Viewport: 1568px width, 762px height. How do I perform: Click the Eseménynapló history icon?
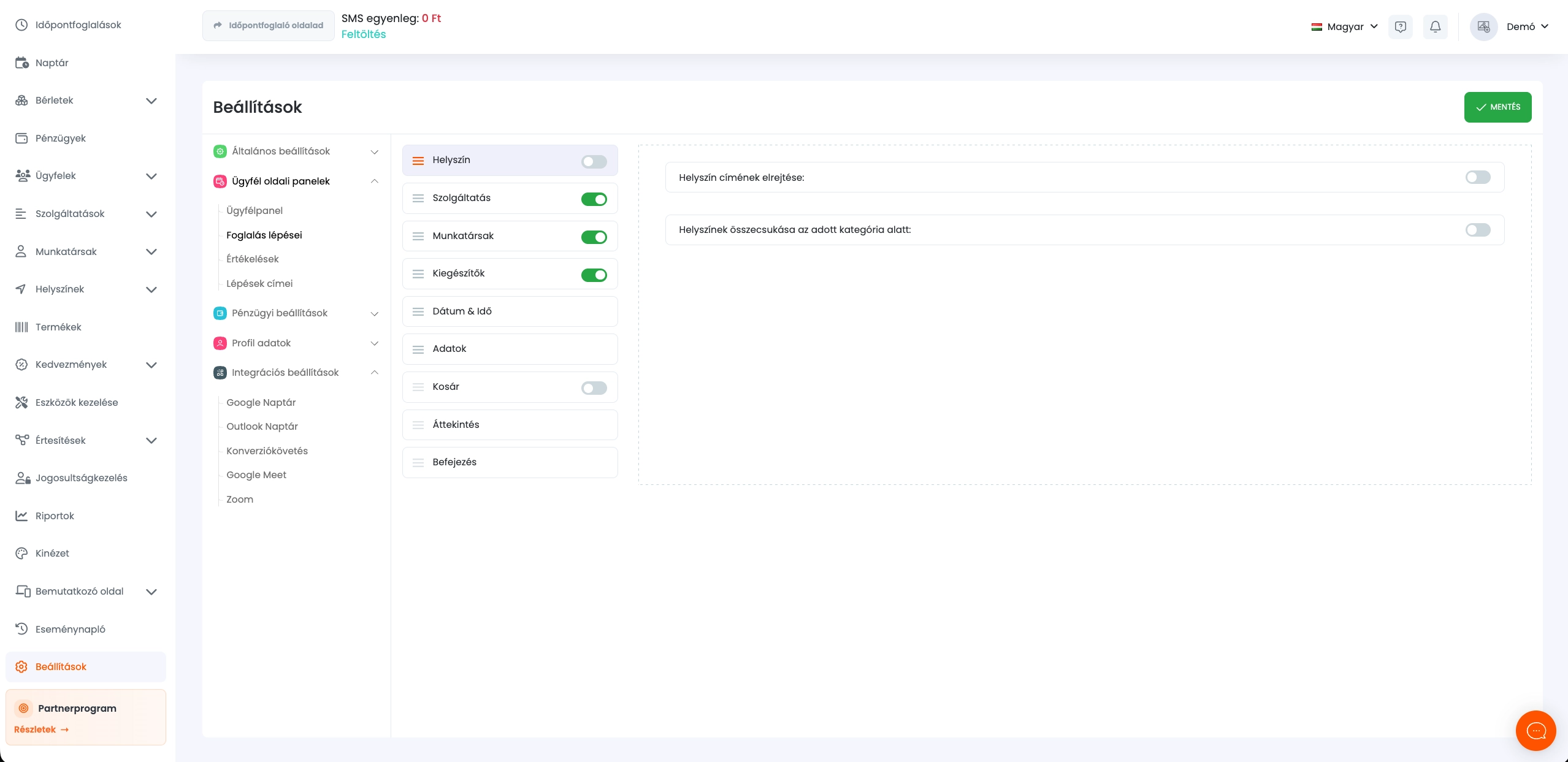(x=21, y=629)
